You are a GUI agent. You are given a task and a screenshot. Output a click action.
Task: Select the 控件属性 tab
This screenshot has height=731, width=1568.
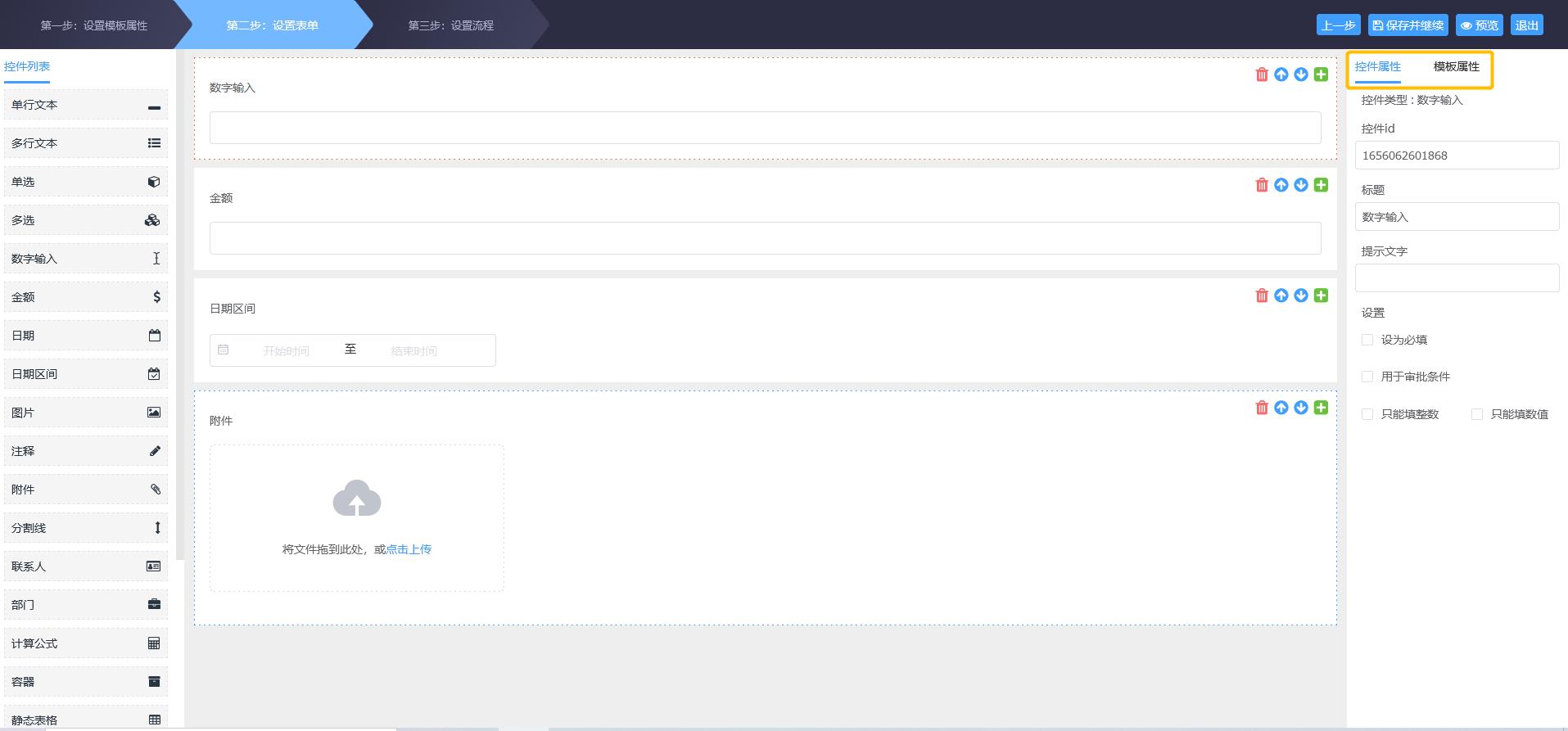1377,67
